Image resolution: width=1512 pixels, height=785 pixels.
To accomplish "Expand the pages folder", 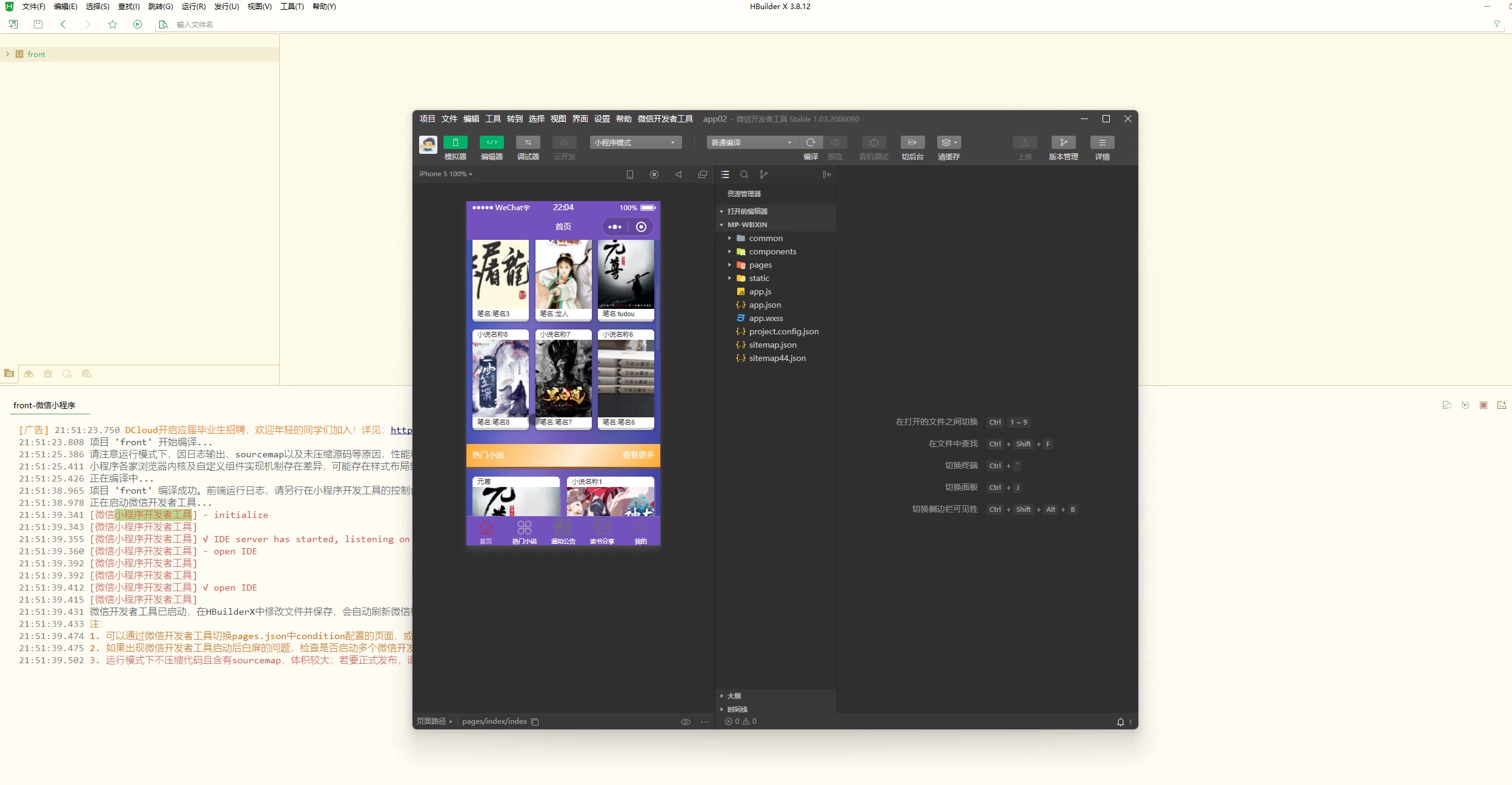I will pos(729,265).
